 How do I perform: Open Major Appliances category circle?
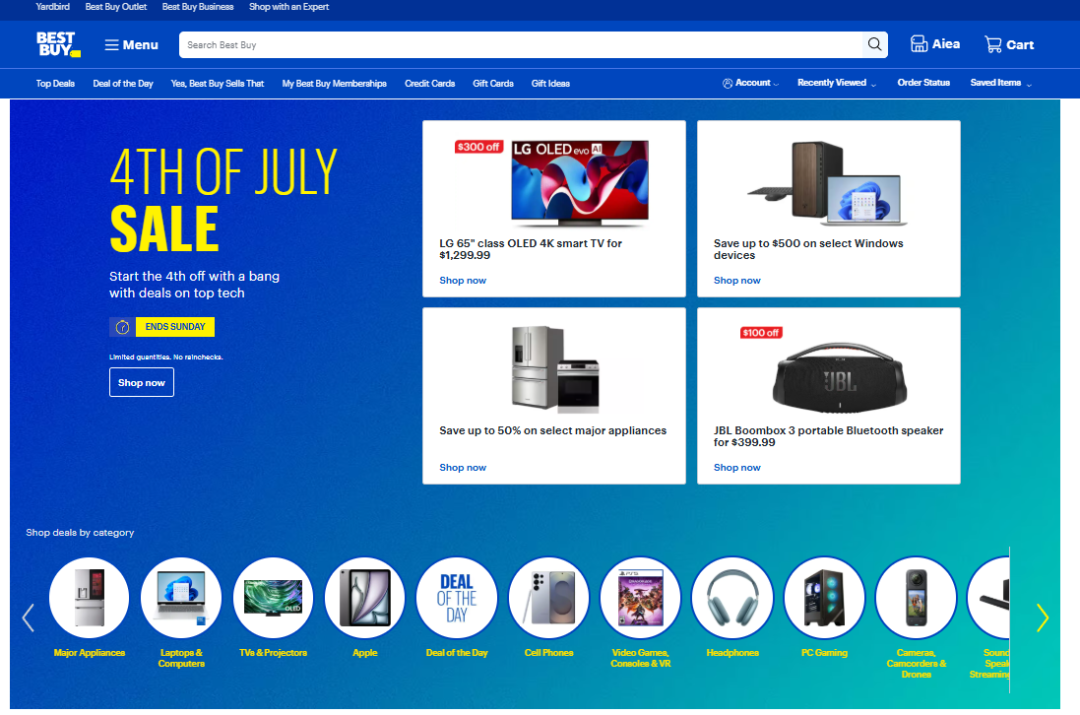89,597
